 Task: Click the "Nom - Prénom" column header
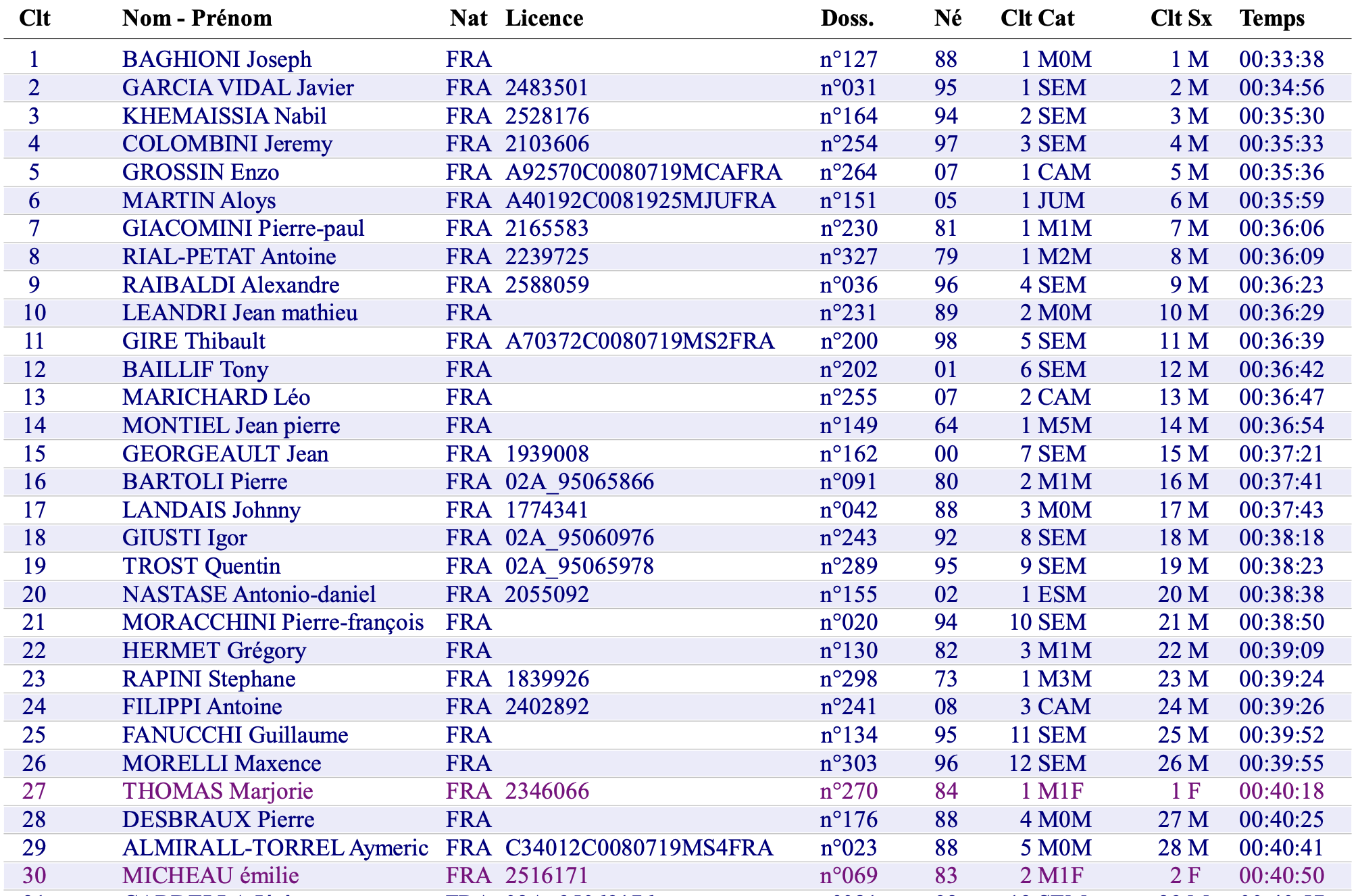tap(197, 18)
